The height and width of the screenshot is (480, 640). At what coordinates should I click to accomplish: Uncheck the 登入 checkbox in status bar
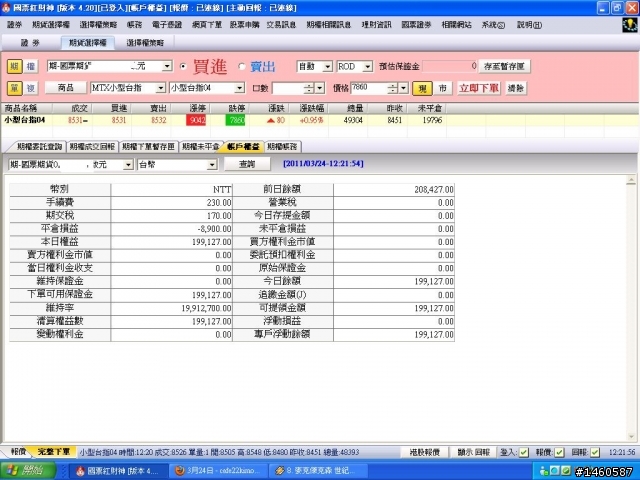(x=523, y=452)
